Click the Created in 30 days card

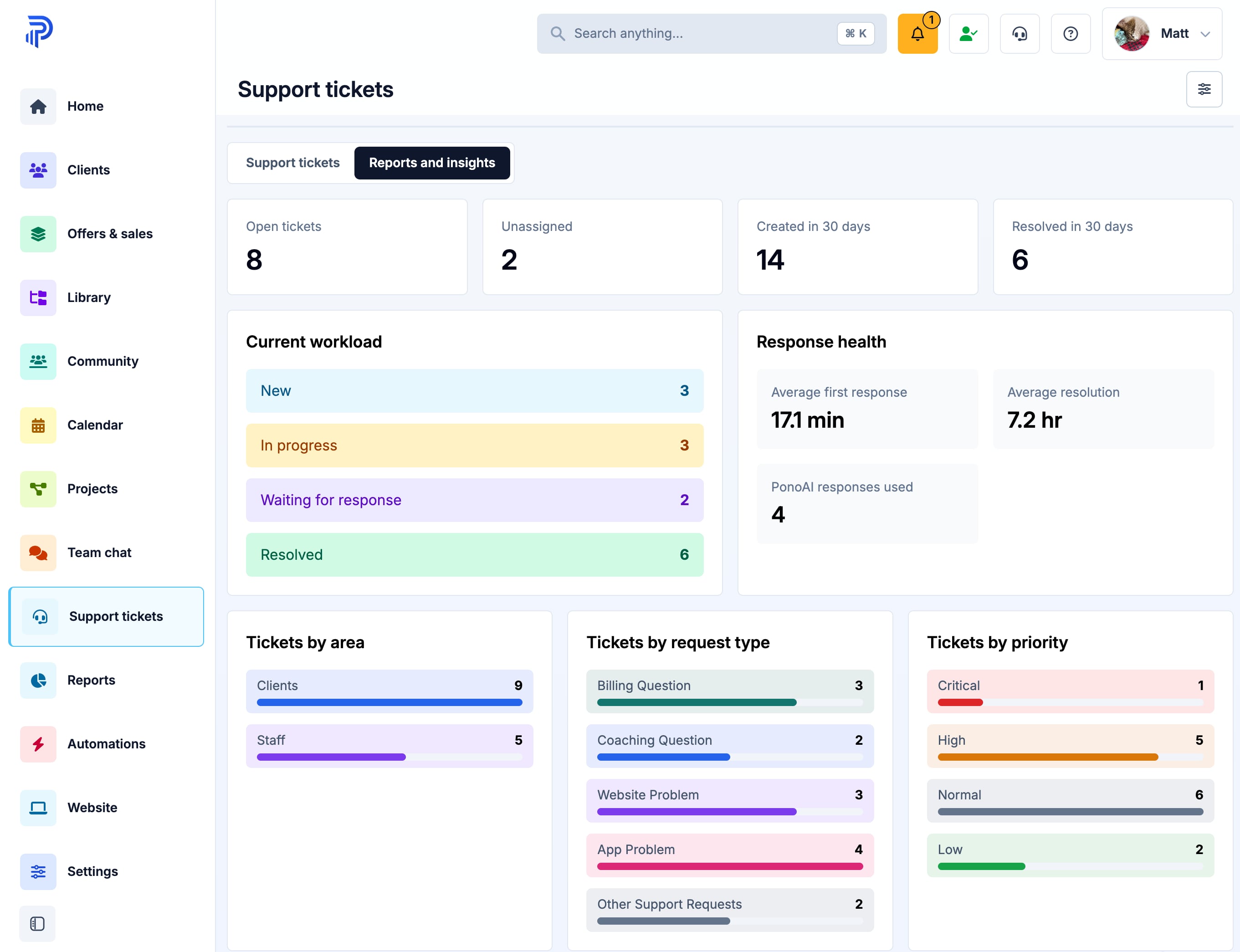tap(857, 246)
